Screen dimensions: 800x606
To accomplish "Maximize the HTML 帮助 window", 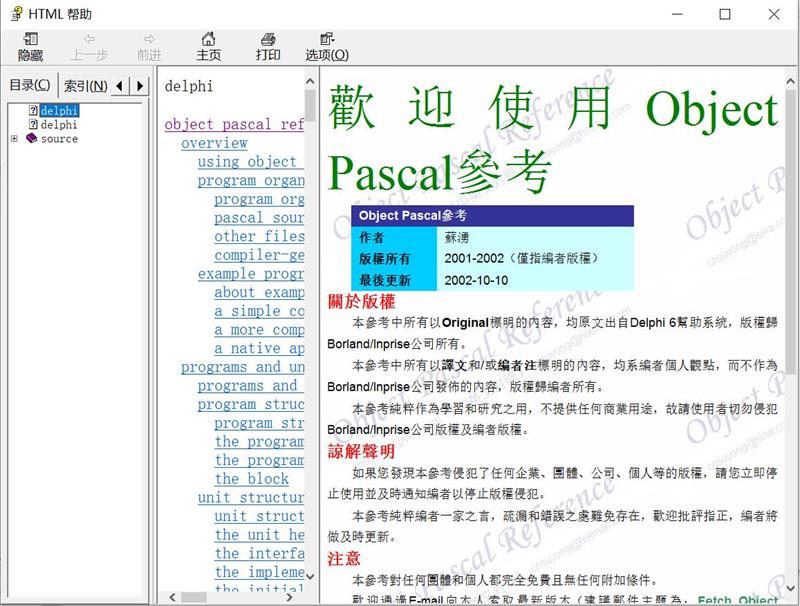I will click(x=725, y=14).
